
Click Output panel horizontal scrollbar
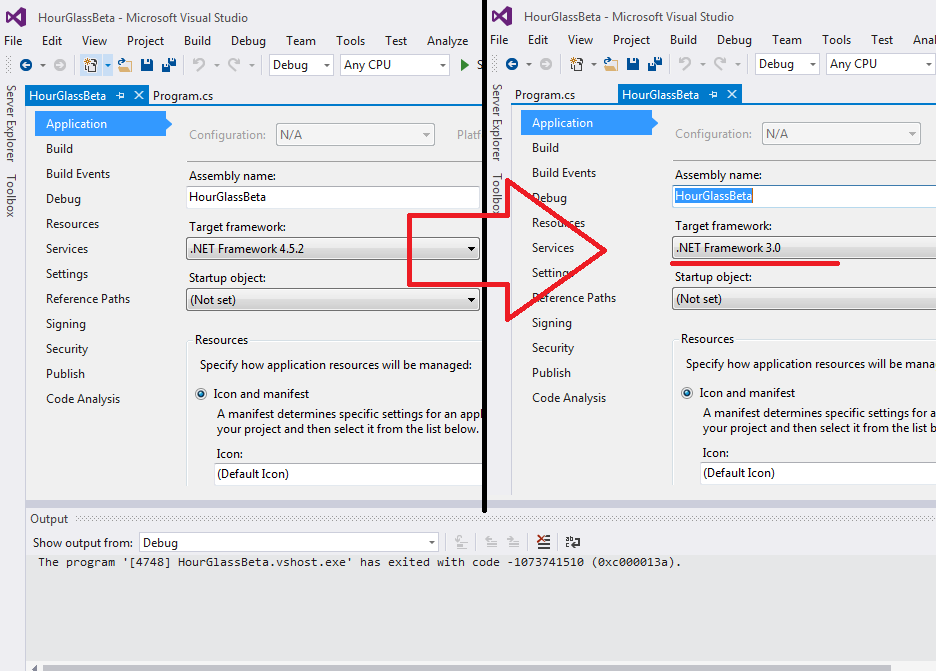[467, 667]
